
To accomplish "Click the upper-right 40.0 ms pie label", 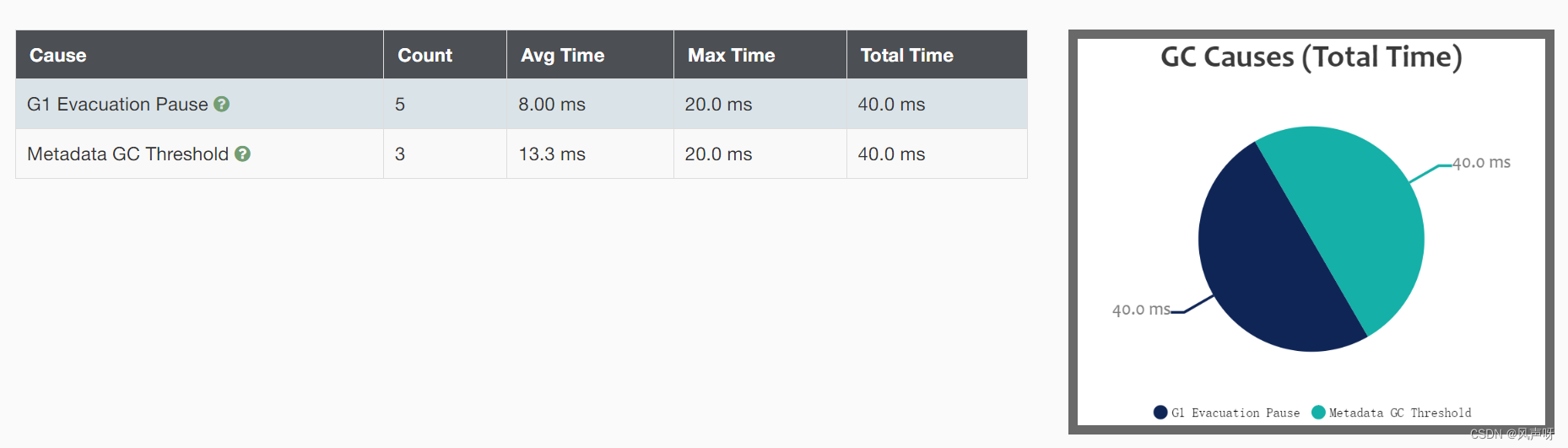I will (1481, 162).
